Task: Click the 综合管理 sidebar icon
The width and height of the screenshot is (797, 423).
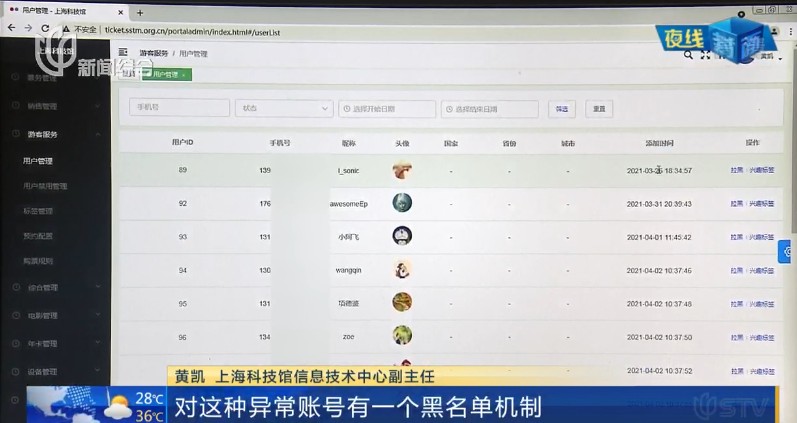Action: [x=16, y=287]
